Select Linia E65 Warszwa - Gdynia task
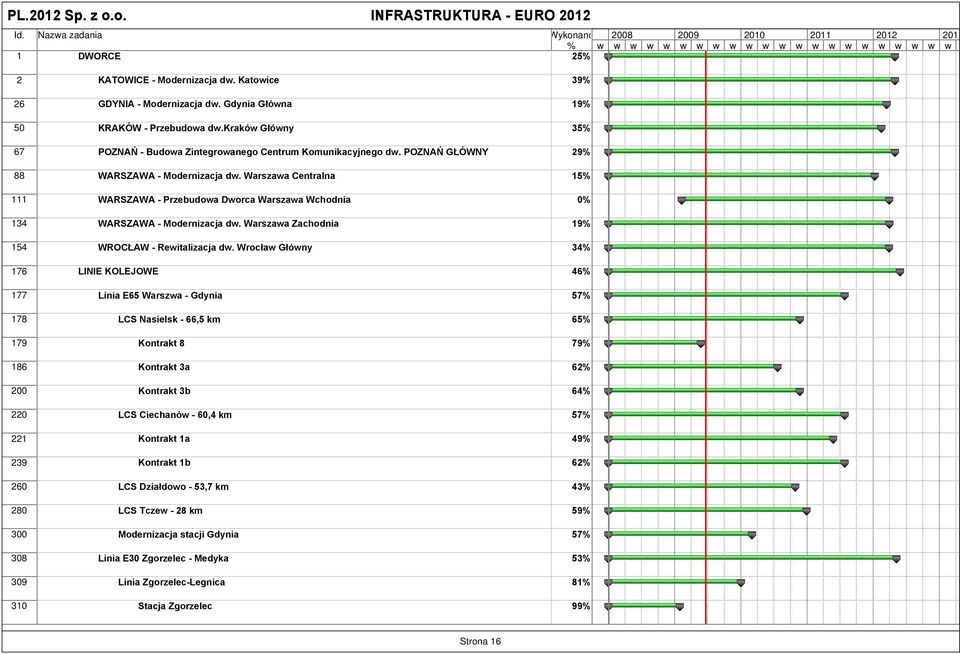This screenshot has height=654, width=960. coord(160,295)
